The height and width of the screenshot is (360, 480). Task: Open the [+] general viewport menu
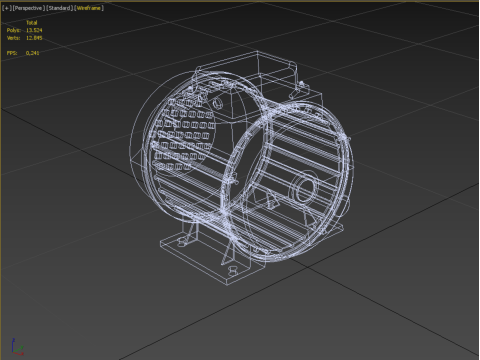[6, 8]
